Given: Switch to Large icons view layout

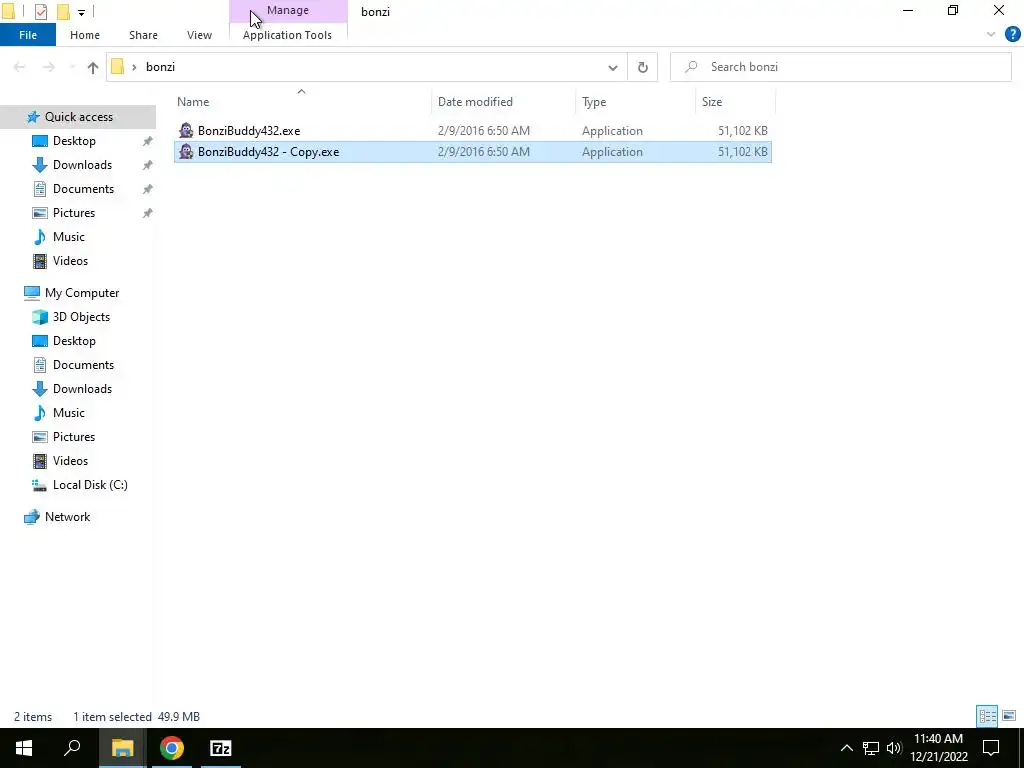Looking at the screenshot, I should 1009,716.
